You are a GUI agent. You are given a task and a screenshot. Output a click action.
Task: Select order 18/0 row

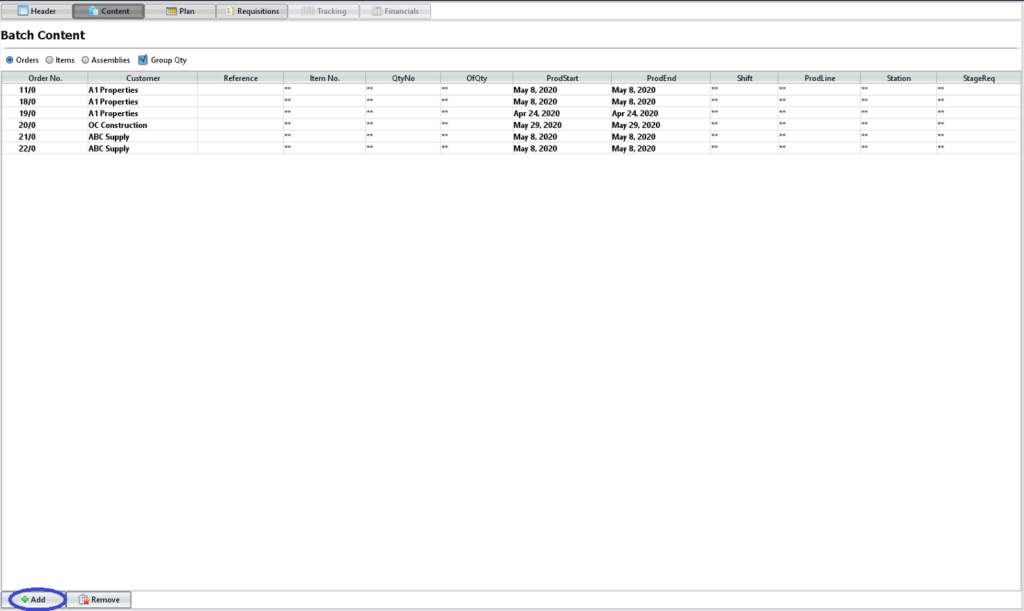511,102
